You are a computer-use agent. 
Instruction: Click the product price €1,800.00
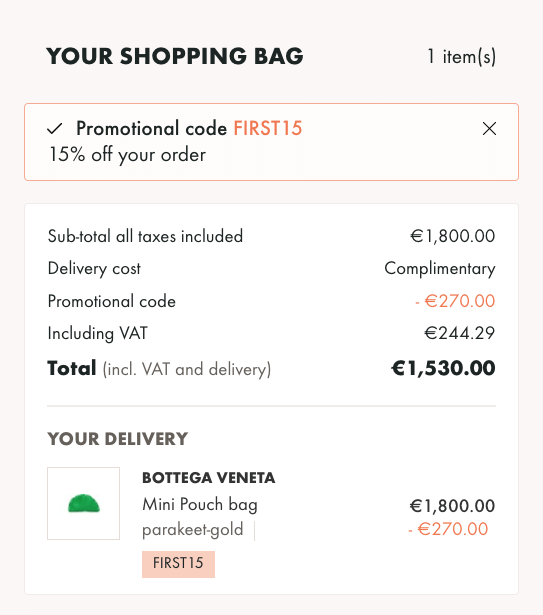(x=452, y=506)
